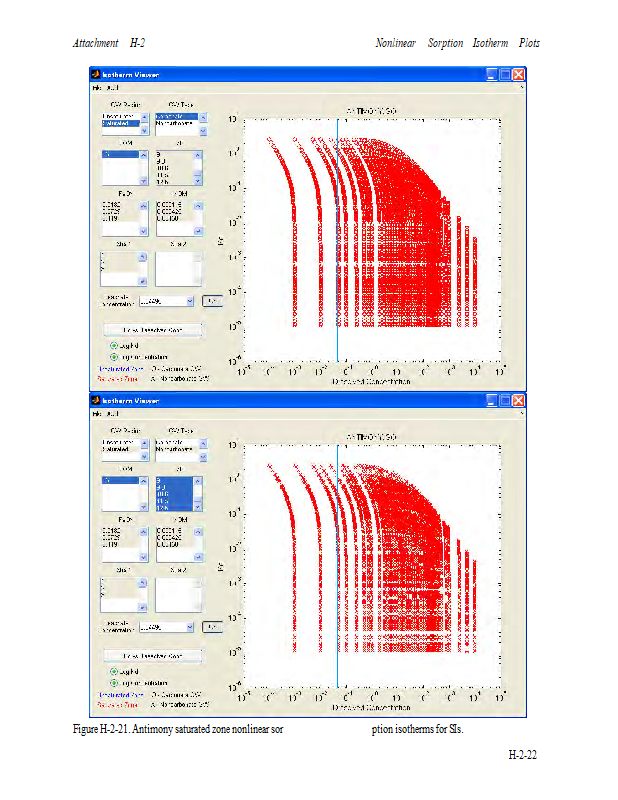The height and width of the screenshot is (800, 618).
Task: Select the Log Kd radio button in upper window
Action: click(114, 345)
